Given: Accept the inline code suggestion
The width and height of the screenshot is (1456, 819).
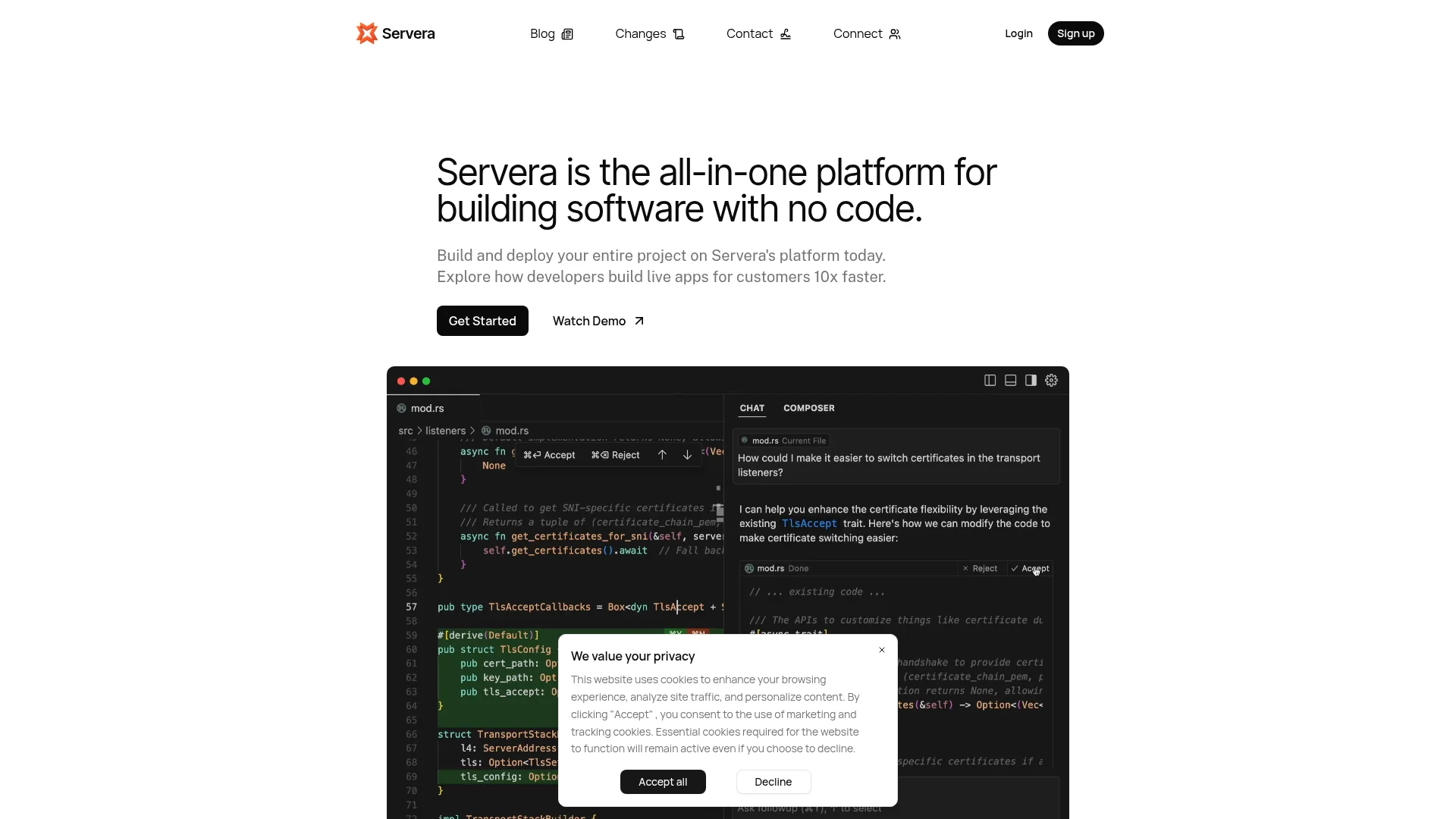Looking at the screenshot, I should 549,455.
